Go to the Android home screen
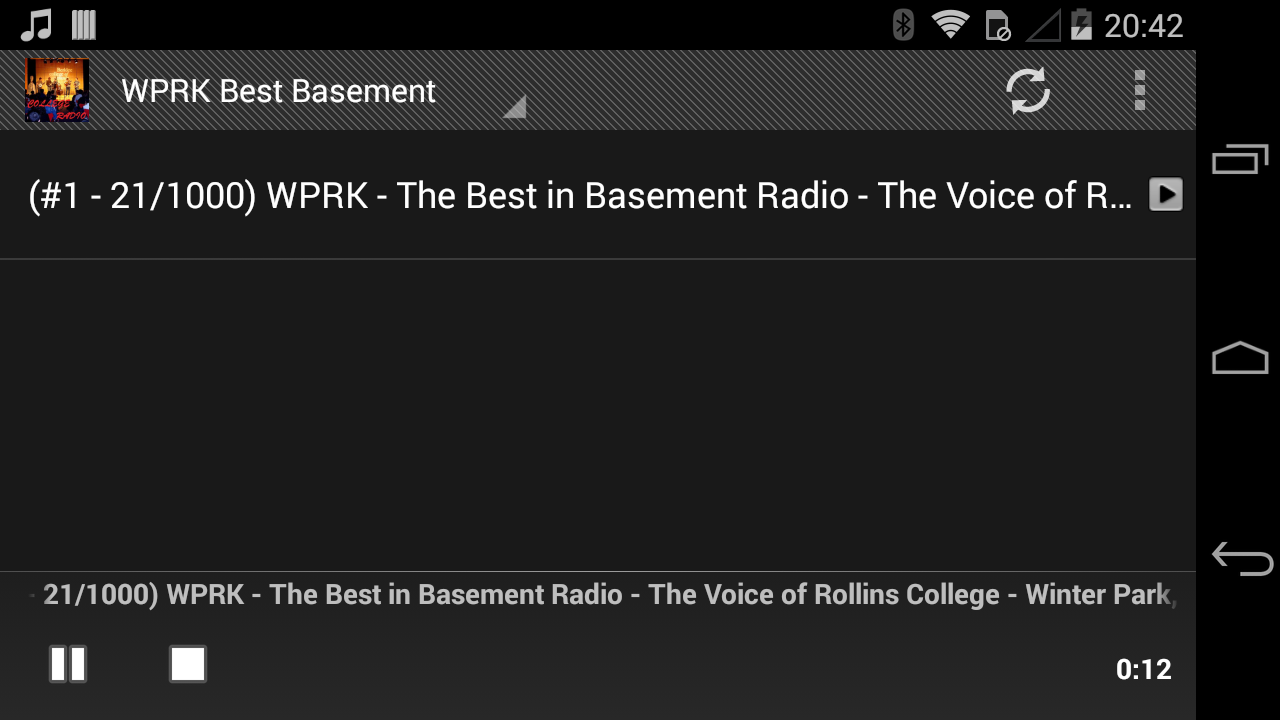 [1240, 358]
